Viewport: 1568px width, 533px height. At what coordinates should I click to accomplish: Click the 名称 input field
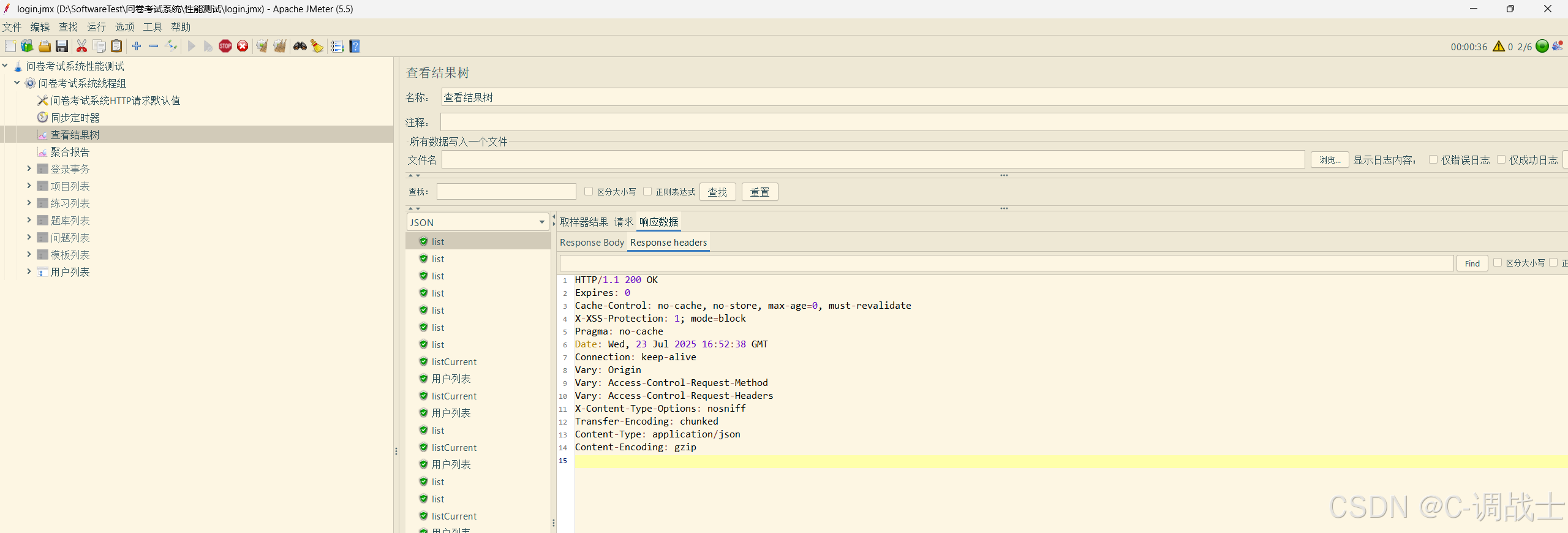[1005, 97]
